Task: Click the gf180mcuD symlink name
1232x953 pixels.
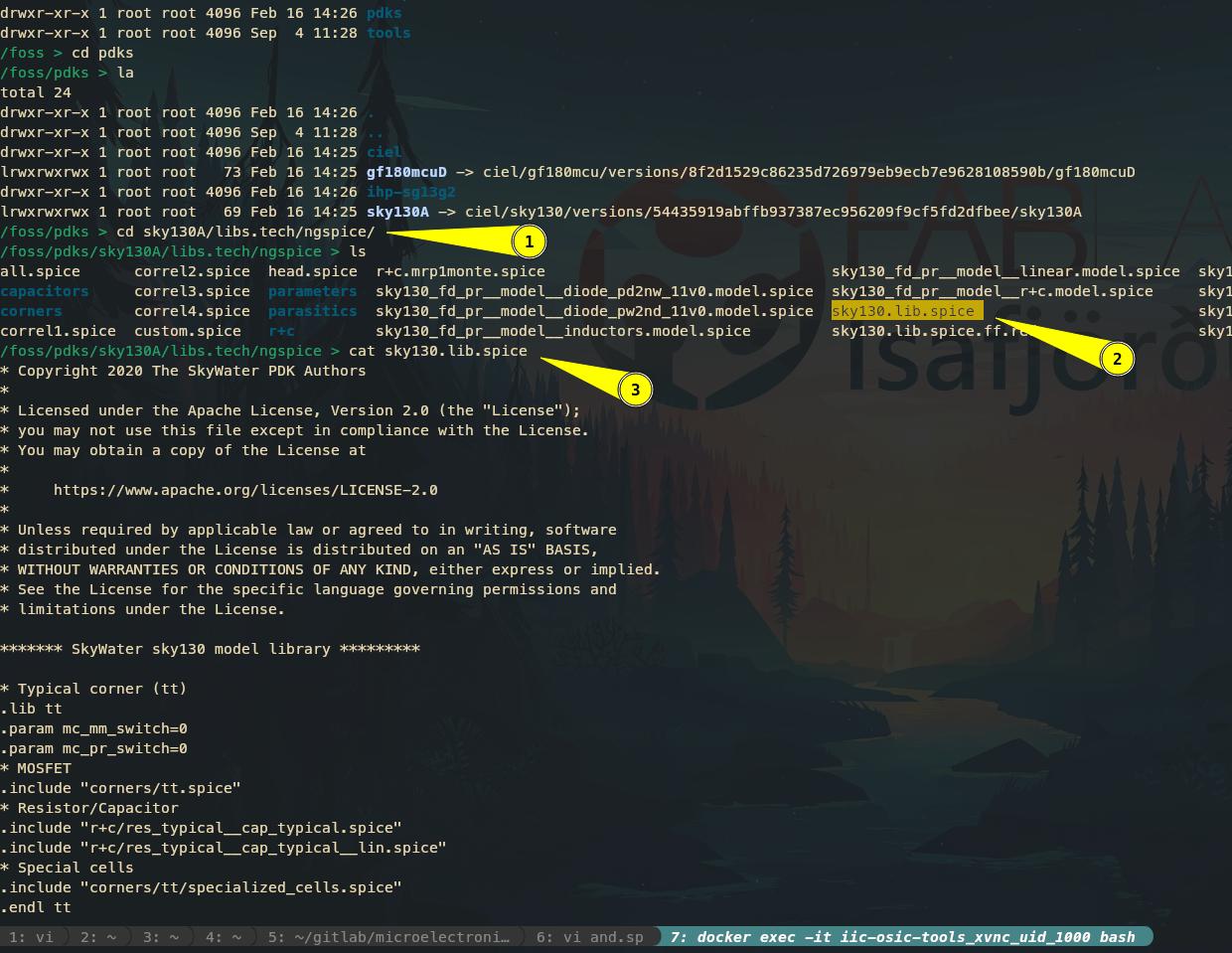Action: [406, 172]
